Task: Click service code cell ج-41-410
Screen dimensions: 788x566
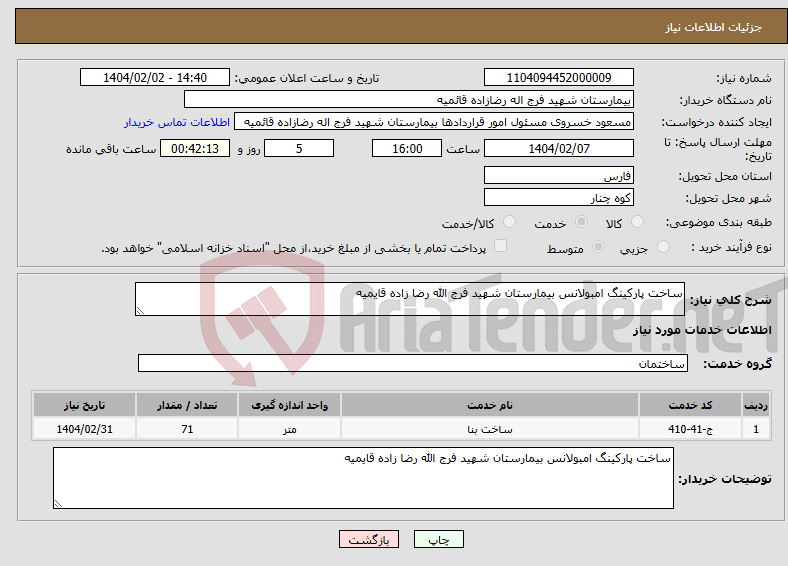Action: pyautogui.click(x=691, y=429)
